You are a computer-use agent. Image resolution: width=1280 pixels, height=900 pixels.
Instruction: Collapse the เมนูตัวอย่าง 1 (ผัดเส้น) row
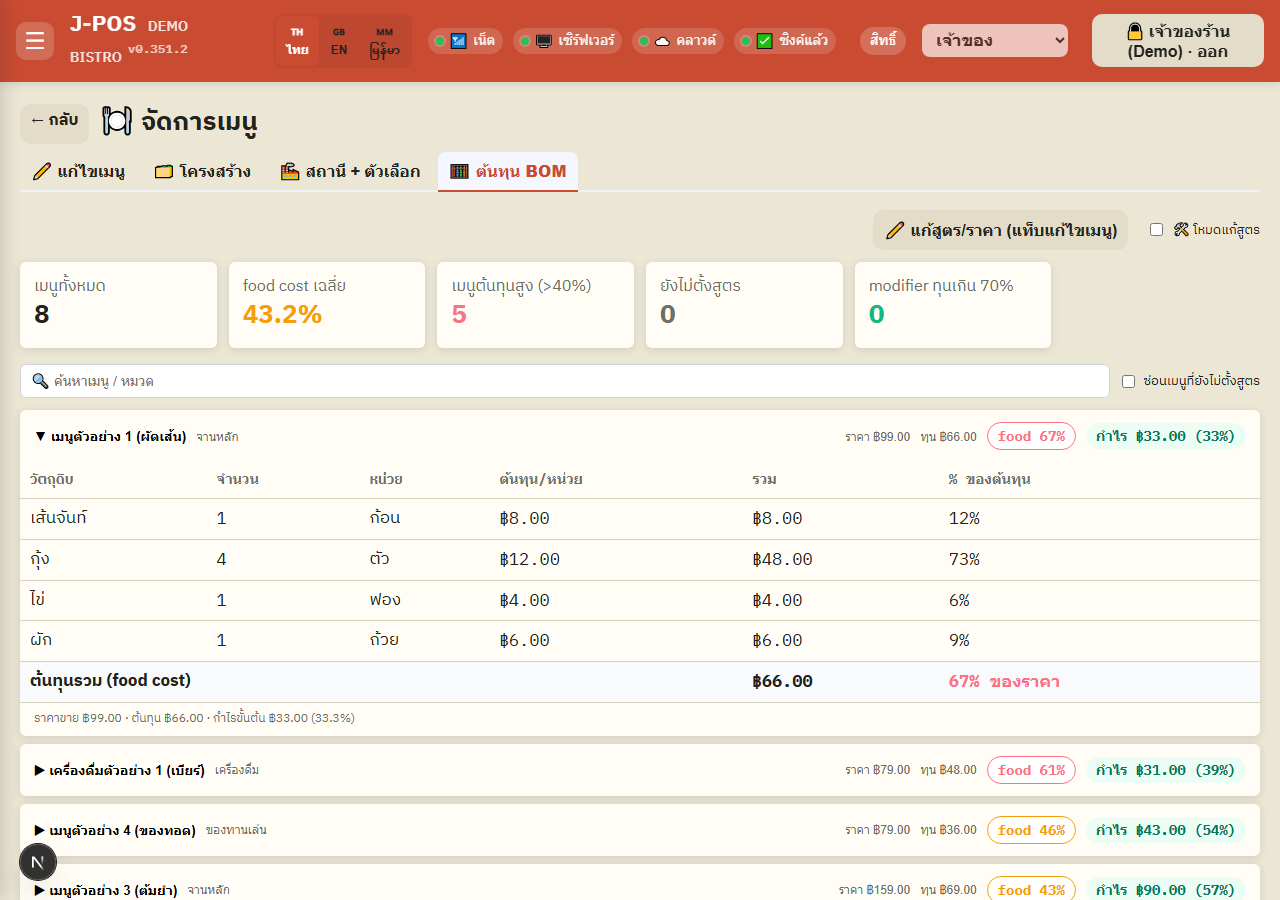[640, 436]
